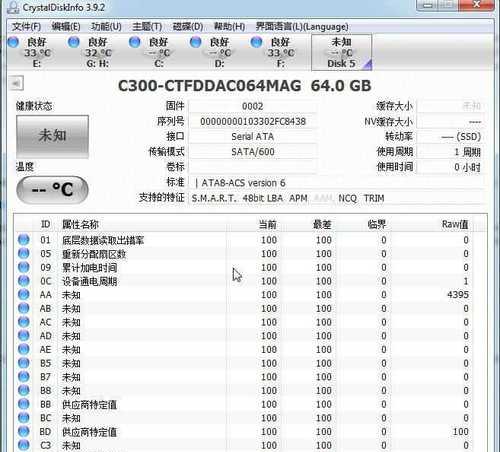
Task: Select the G: H: drive status icon
Action: click(74, 42)
